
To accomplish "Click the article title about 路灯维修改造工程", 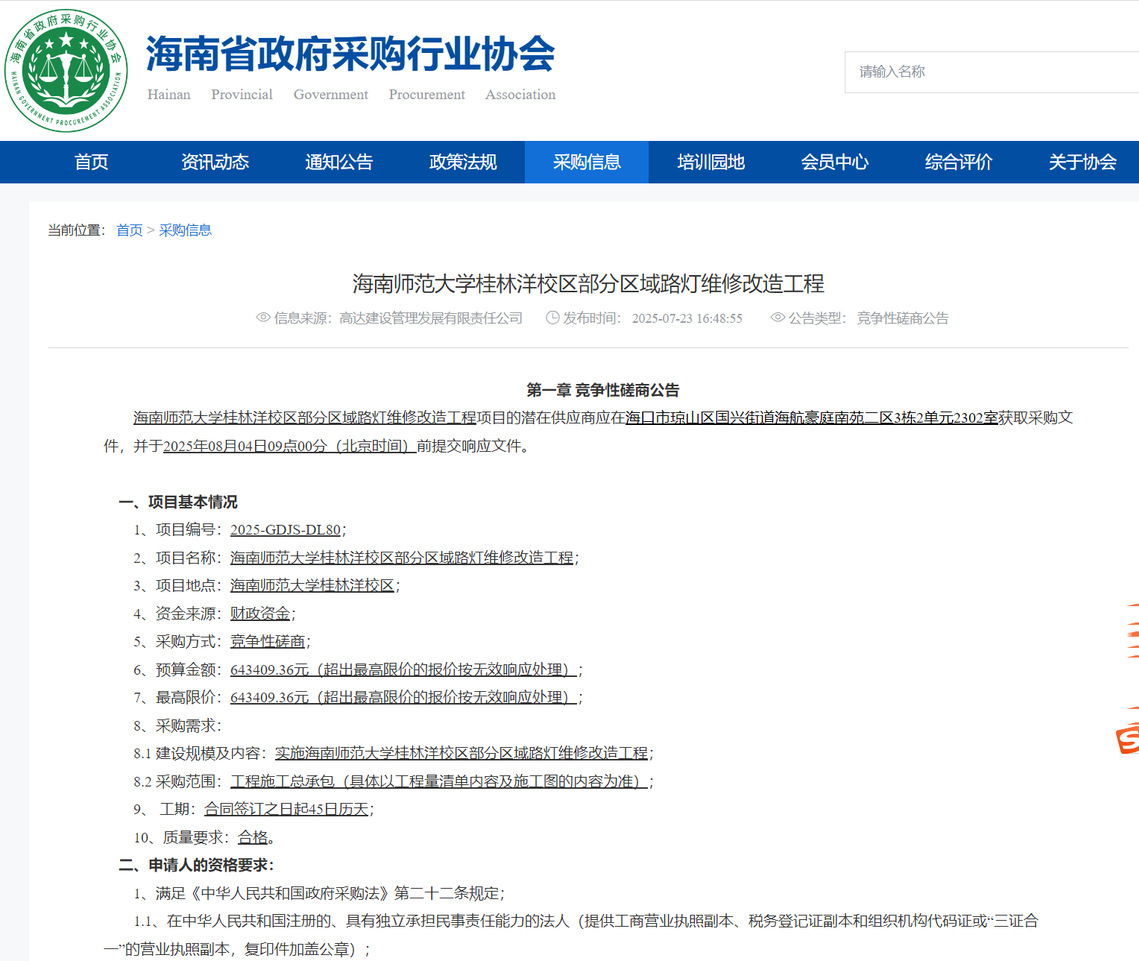I will (x=588, y=284).
